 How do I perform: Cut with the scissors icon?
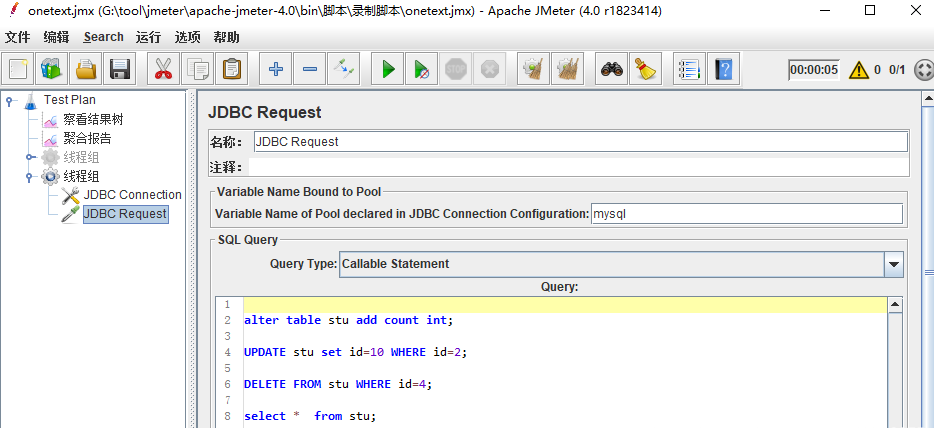click(163, 69)
